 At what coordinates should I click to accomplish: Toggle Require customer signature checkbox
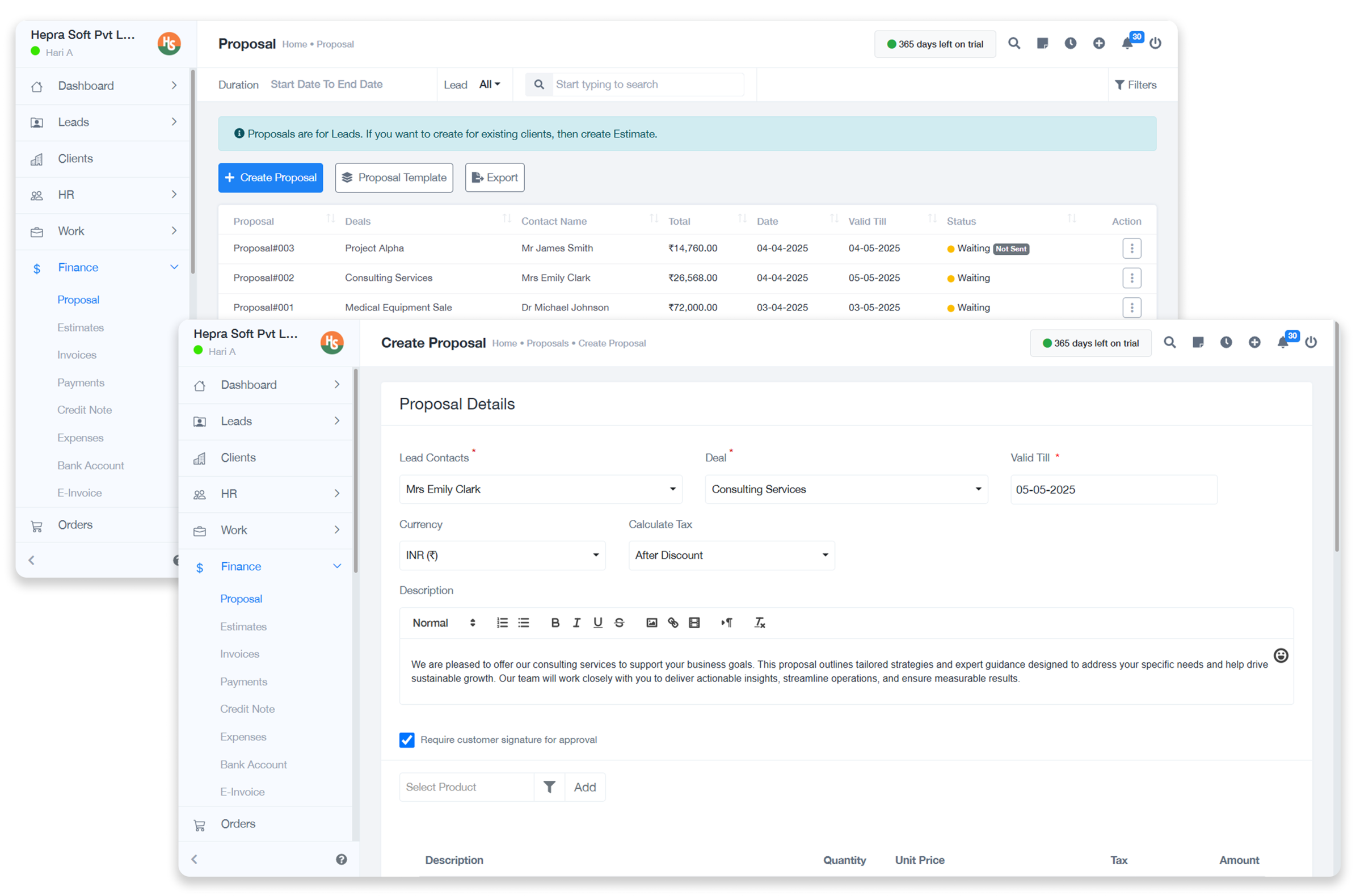pos(407,740)
